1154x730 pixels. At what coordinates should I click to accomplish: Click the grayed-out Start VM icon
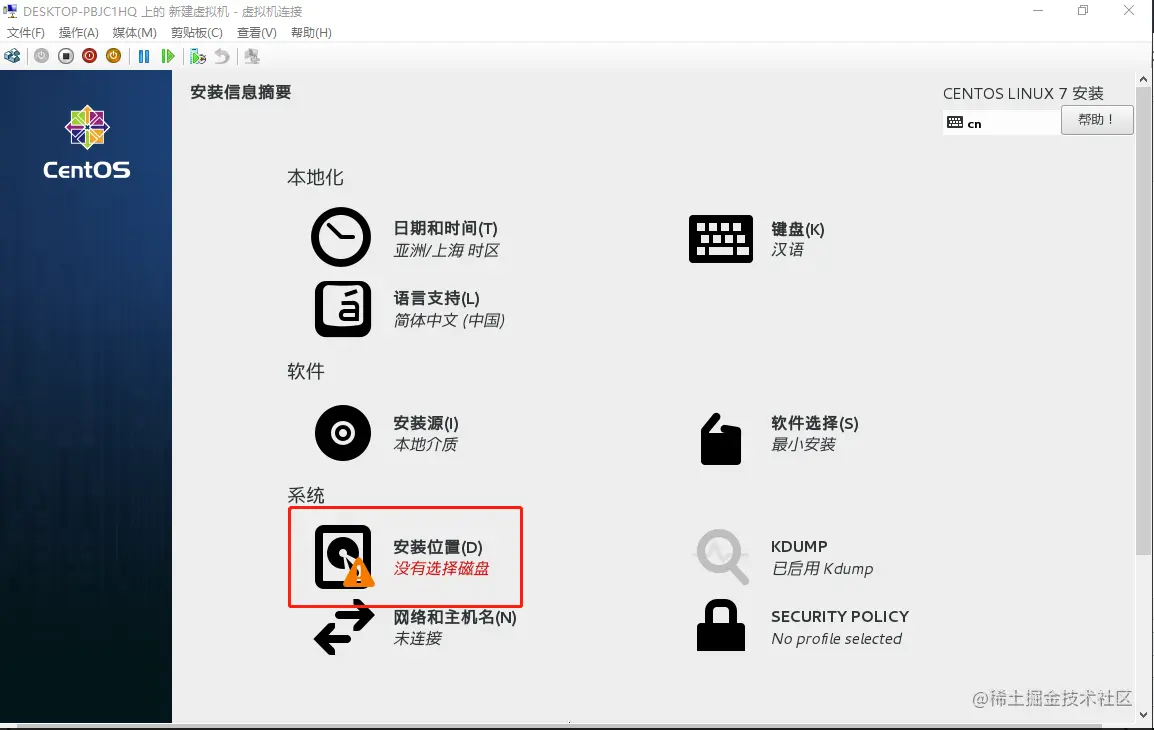pos(41,56)
